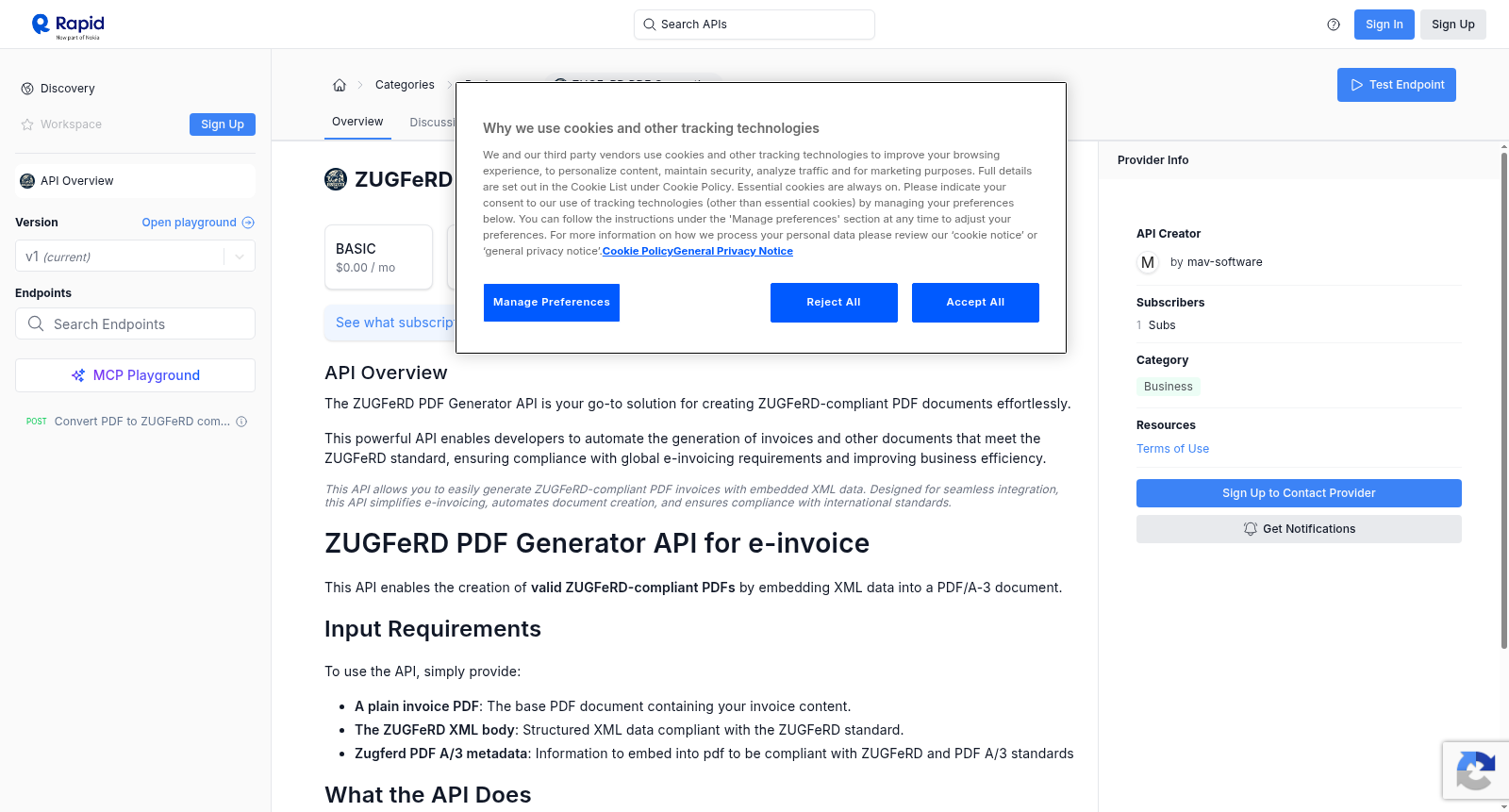Click Manage Preferences button
Image resolution: width=1509 pixels, height=812 pixels.
click(x=552, y=303)
